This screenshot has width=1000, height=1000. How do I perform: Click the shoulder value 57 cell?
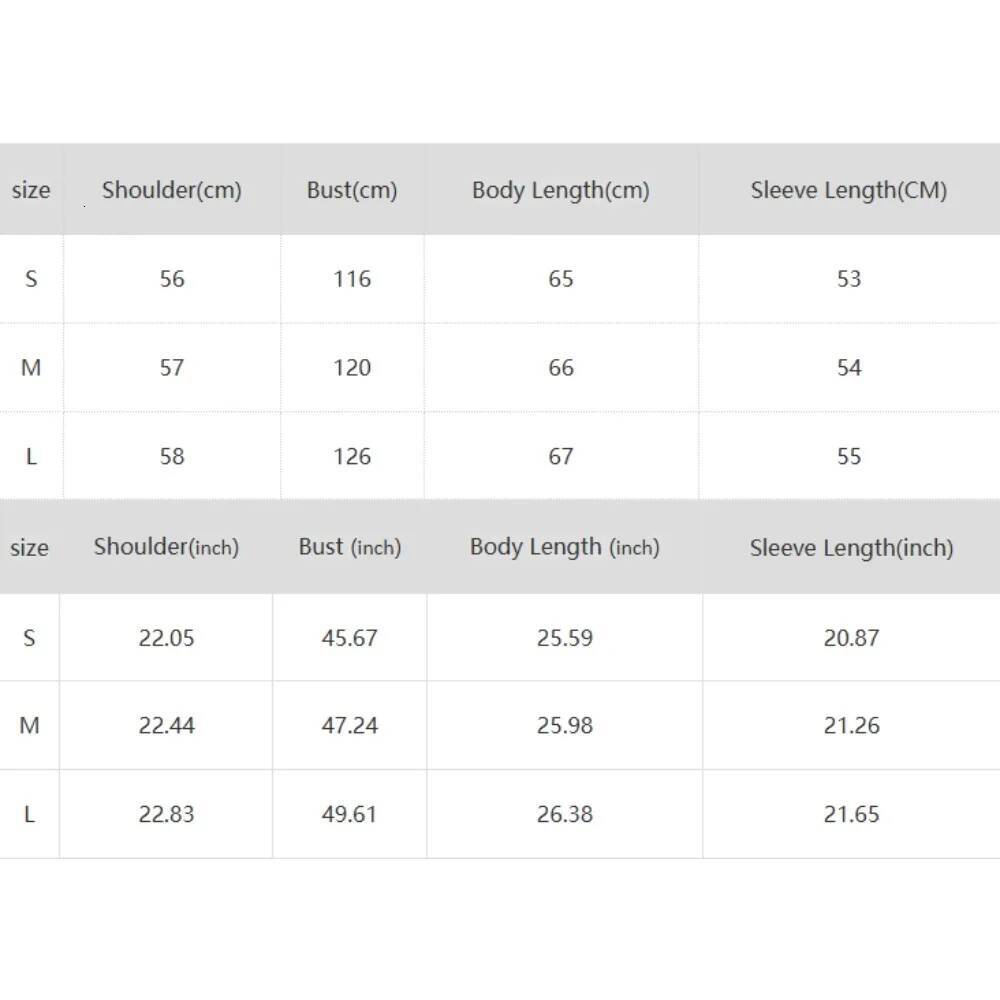pos(172,368)
